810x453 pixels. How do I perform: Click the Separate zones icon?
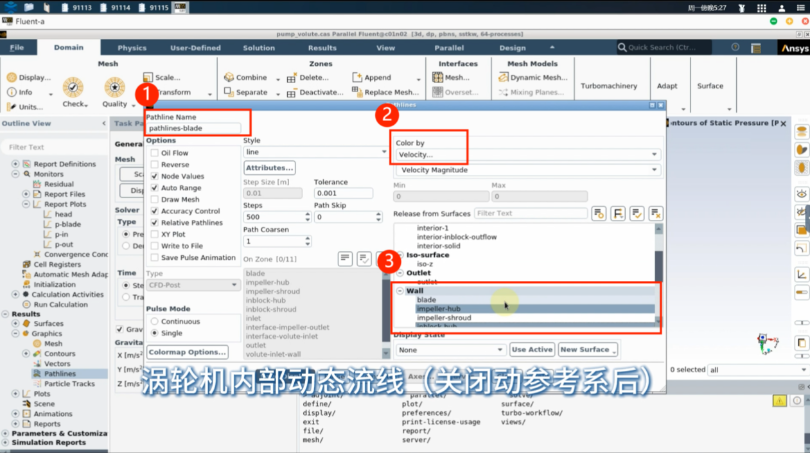[x=229, y=92]
